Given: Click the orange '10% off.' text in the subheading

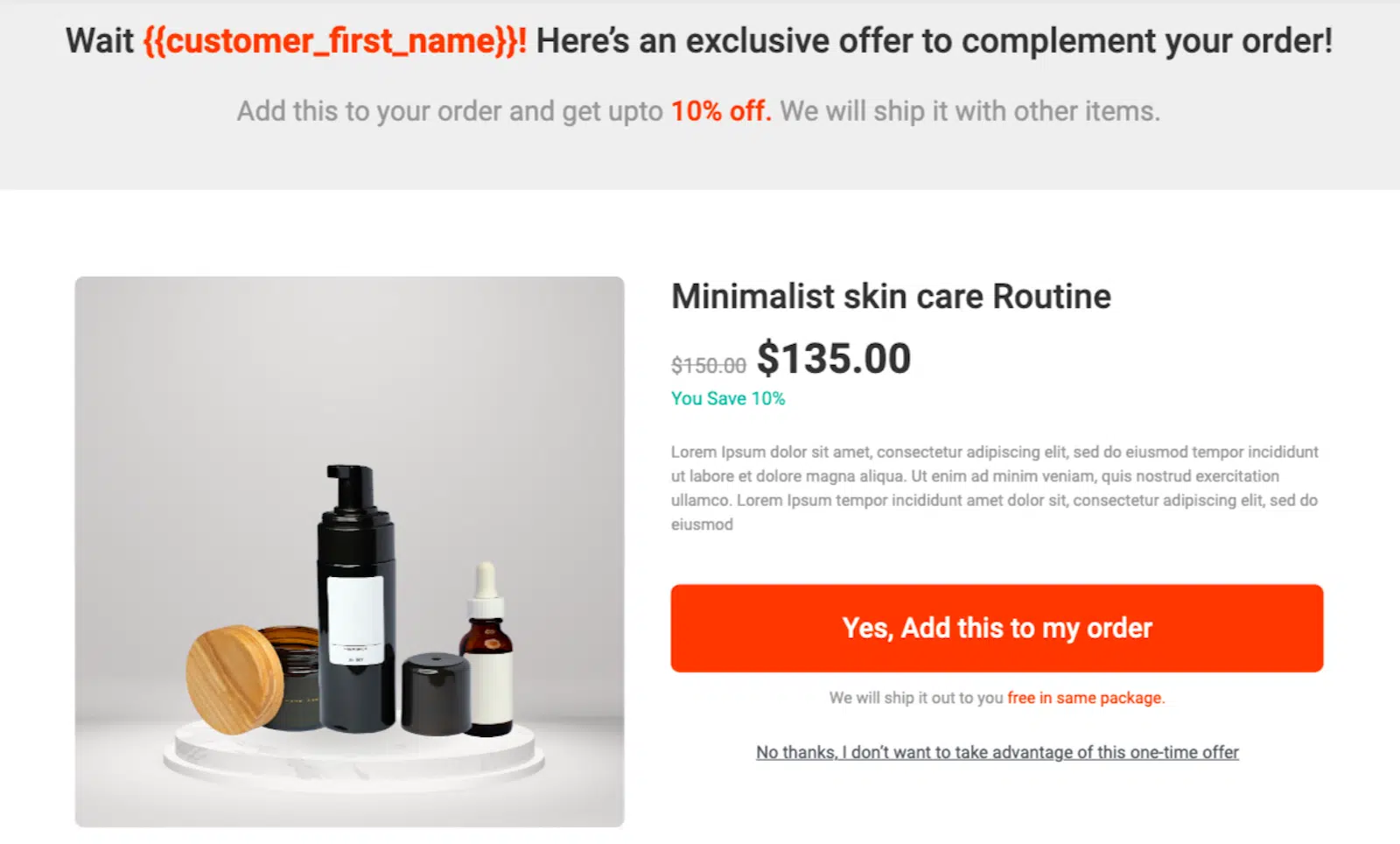Looking at the screenshot, I should point(721,111).
